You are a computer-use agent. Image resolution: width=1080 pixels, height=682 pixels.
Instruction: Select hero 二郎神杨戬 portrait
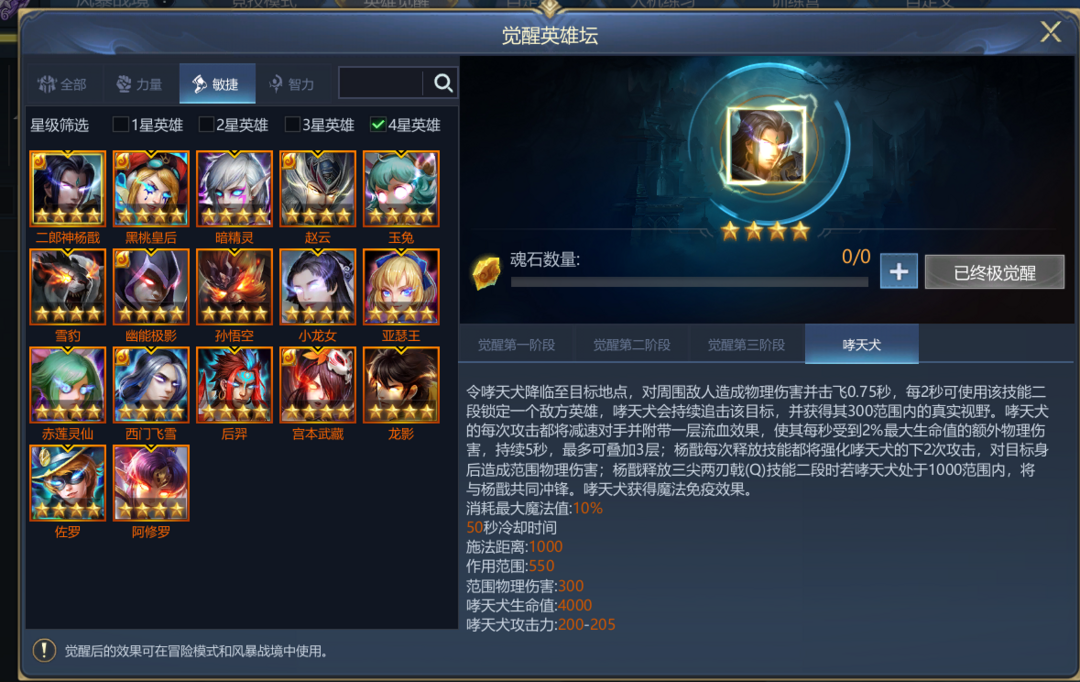point(68,189)
